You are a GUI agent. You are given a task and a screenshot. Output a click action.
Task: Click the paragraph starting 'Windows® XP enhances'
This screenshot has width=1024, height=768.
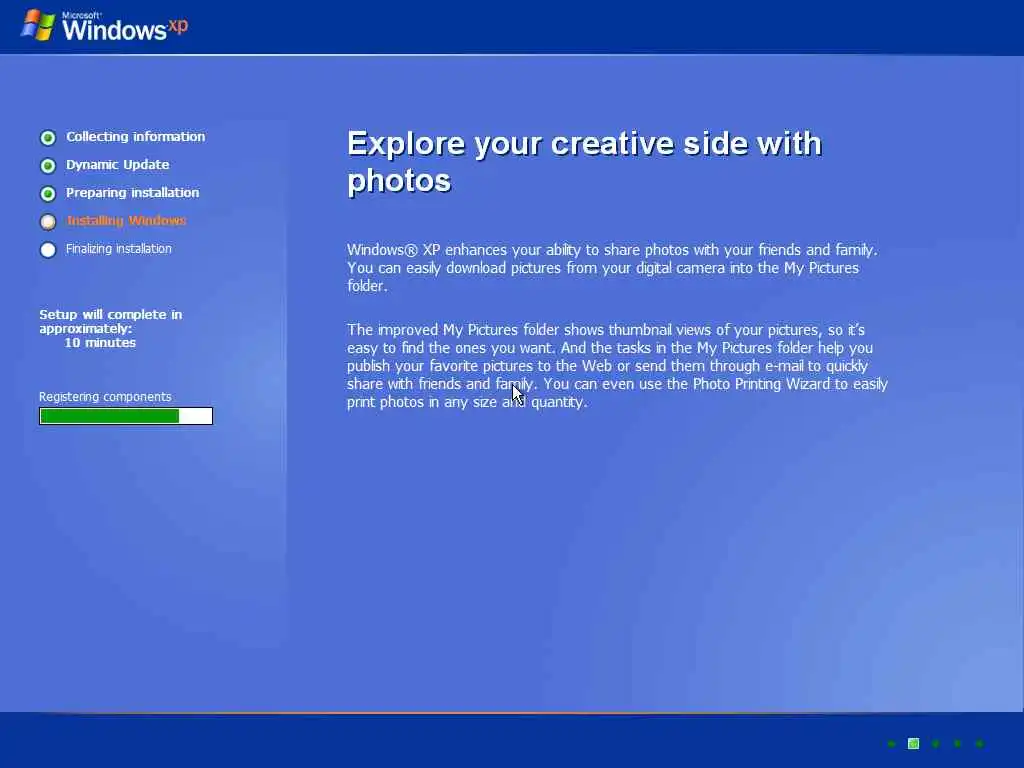tap(613, 268)
